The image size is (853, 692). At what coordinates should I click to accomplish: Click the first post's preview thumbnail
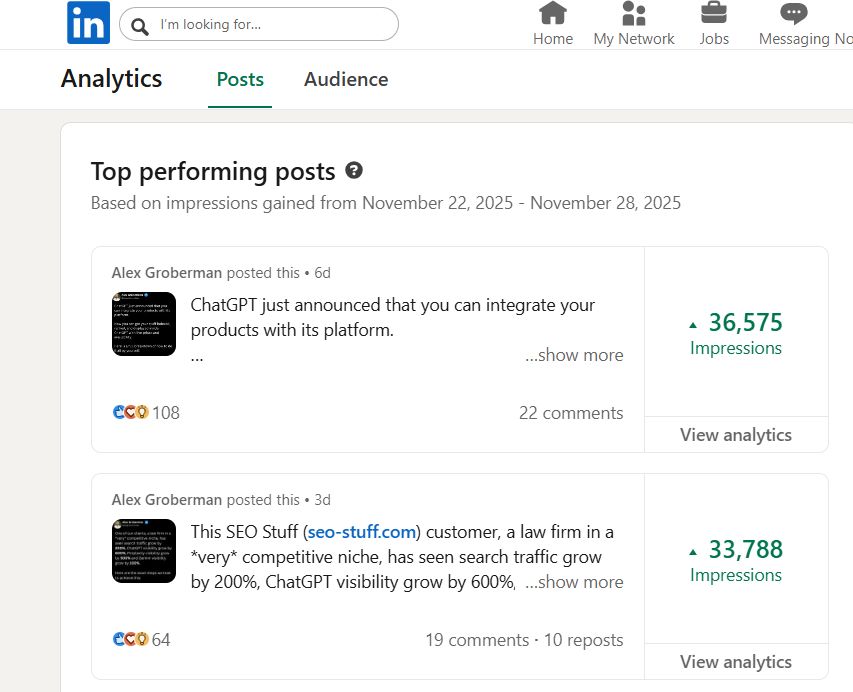(x=143, y=323)
